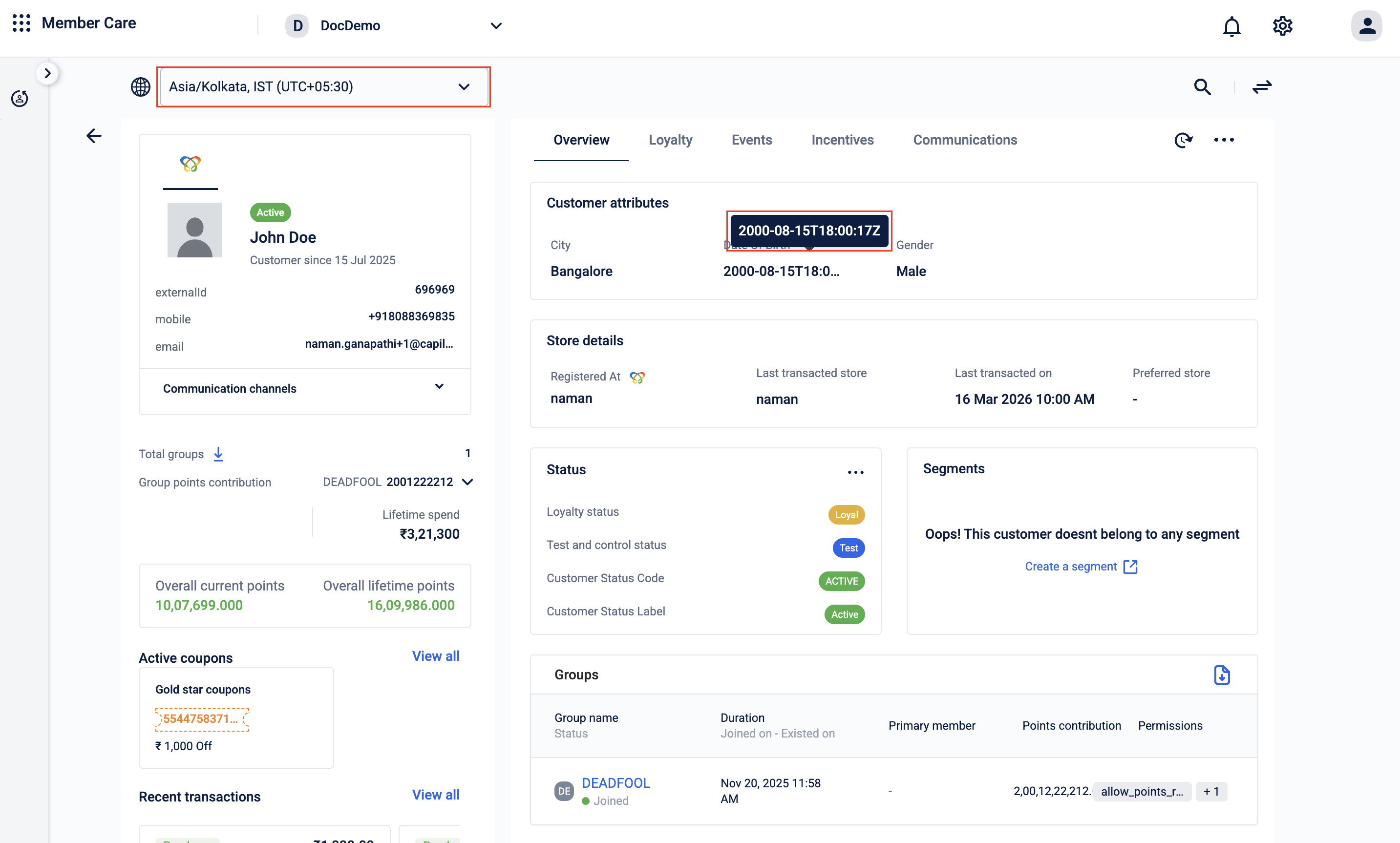Click View all for Active coupons

tap(435, 656)
